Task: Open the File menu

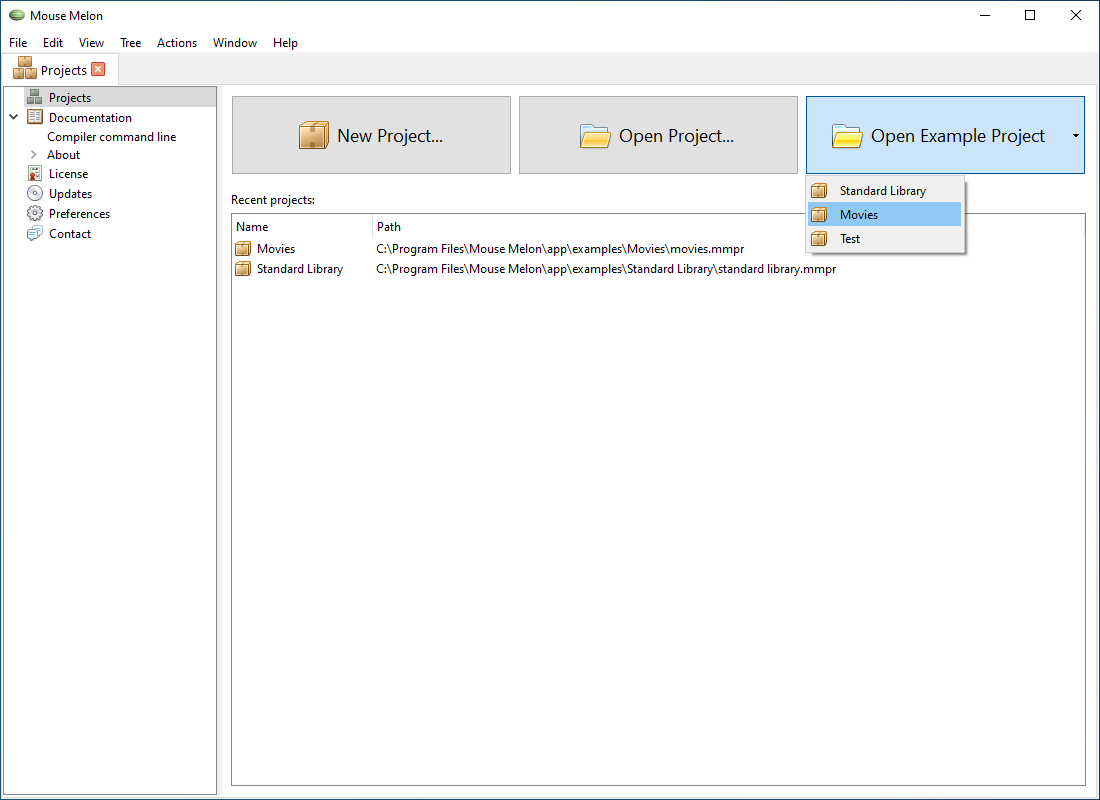Action: tap(18, 43)
